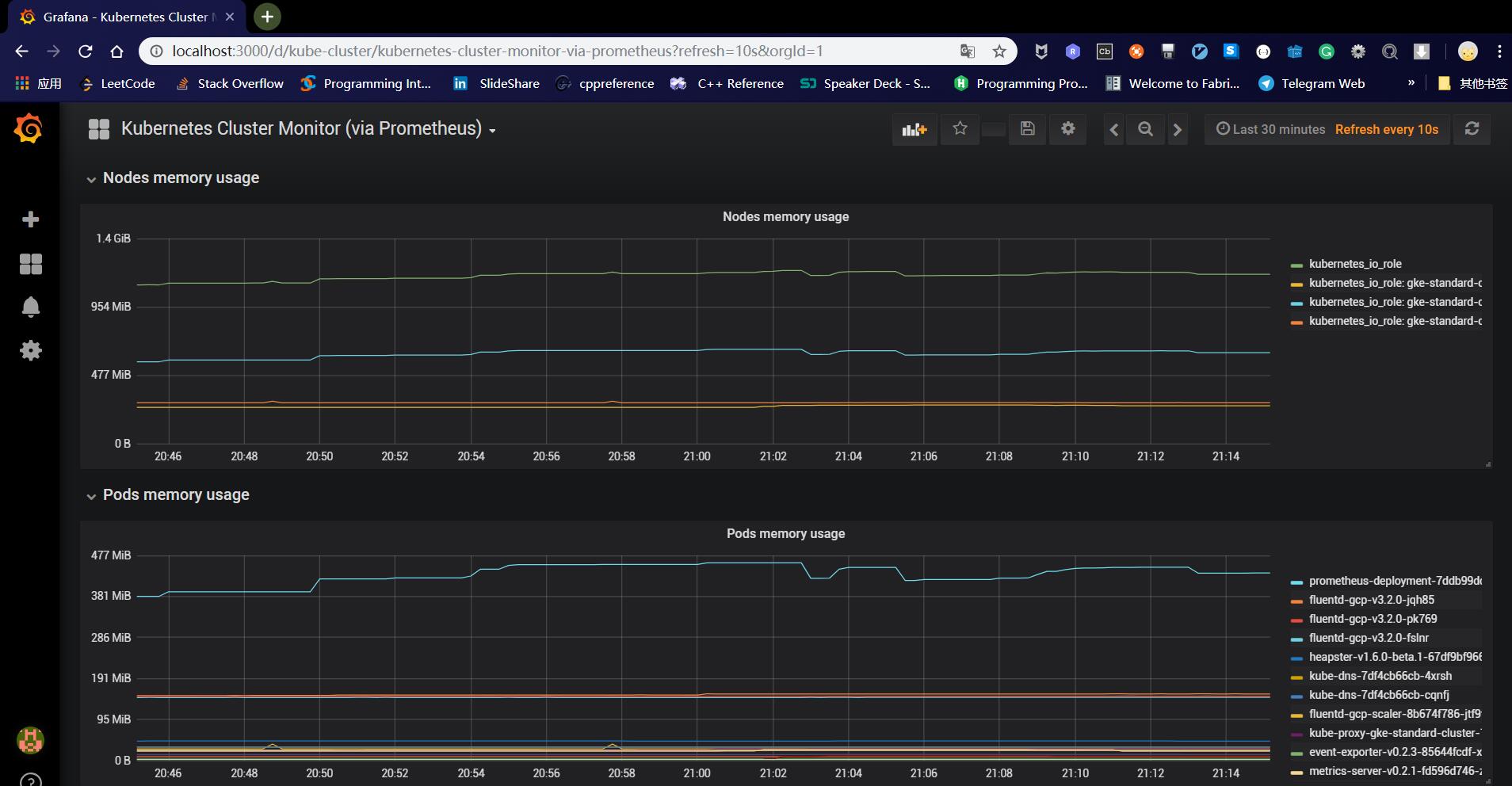1512x786 pixels.
Task: Zoom out the time range
Action: (x=1145, y=129)
